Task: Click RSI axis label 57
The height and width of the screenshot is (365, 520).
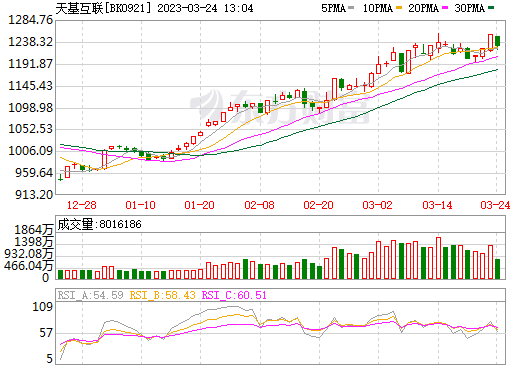Action: pyautogui.click(x=46, y=333)
